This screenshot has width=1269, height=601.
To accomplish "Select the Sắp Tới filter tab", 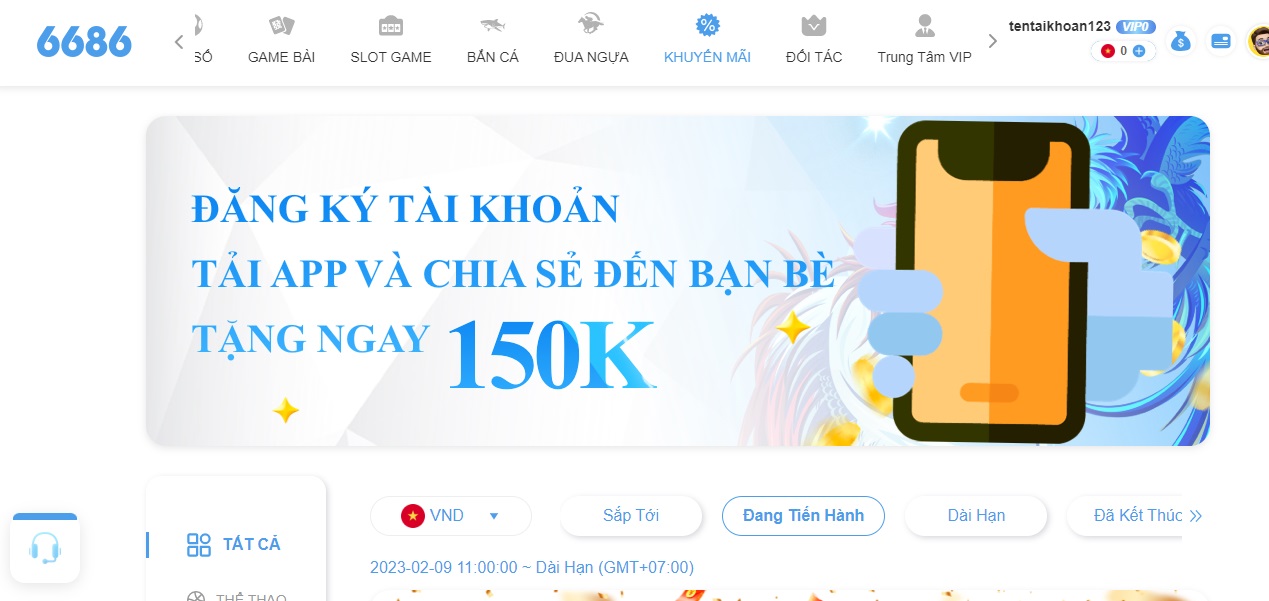I will pyautogui.click(x=631, y=516).
